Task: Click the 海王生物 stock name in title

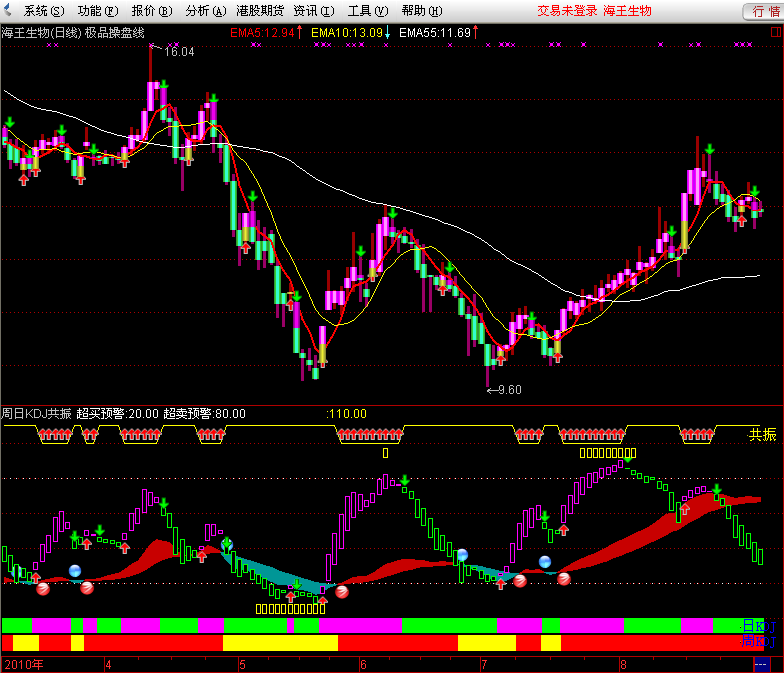Action: pyautogui.click(x=627, y=11)
